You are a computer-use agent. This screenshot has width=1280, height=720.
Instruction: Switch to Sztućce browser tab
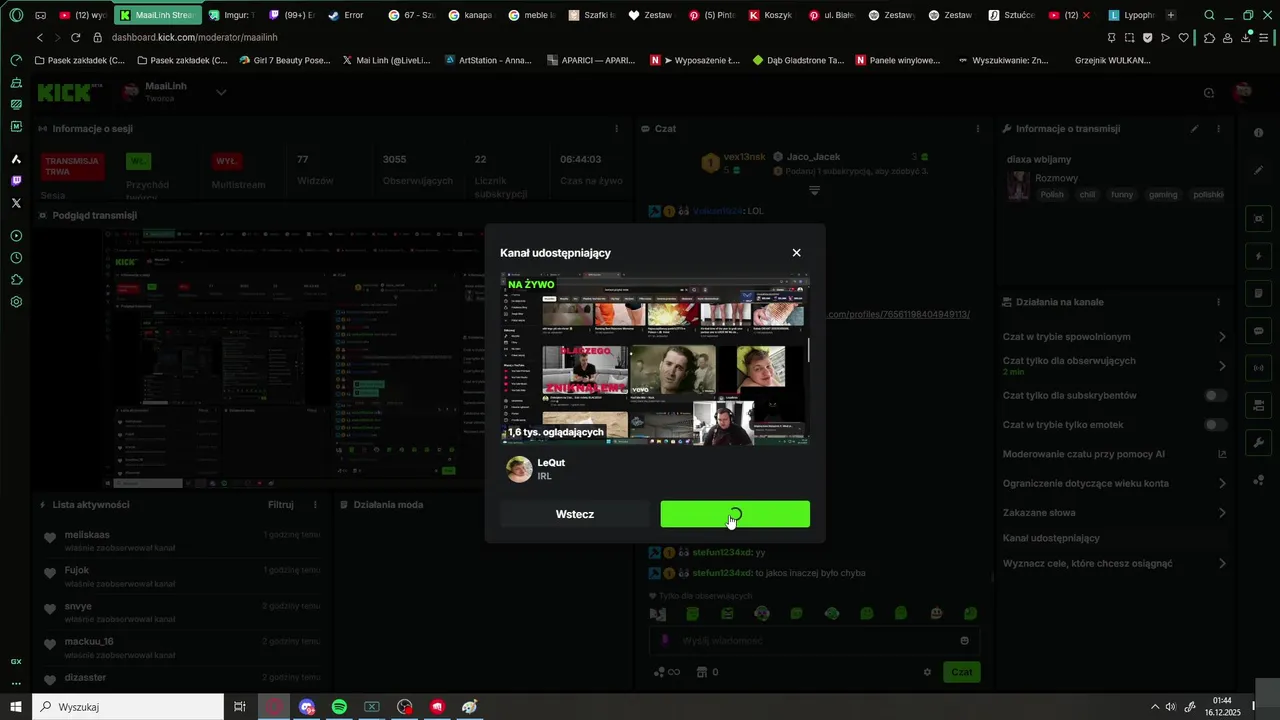[x=1010, y=15]
